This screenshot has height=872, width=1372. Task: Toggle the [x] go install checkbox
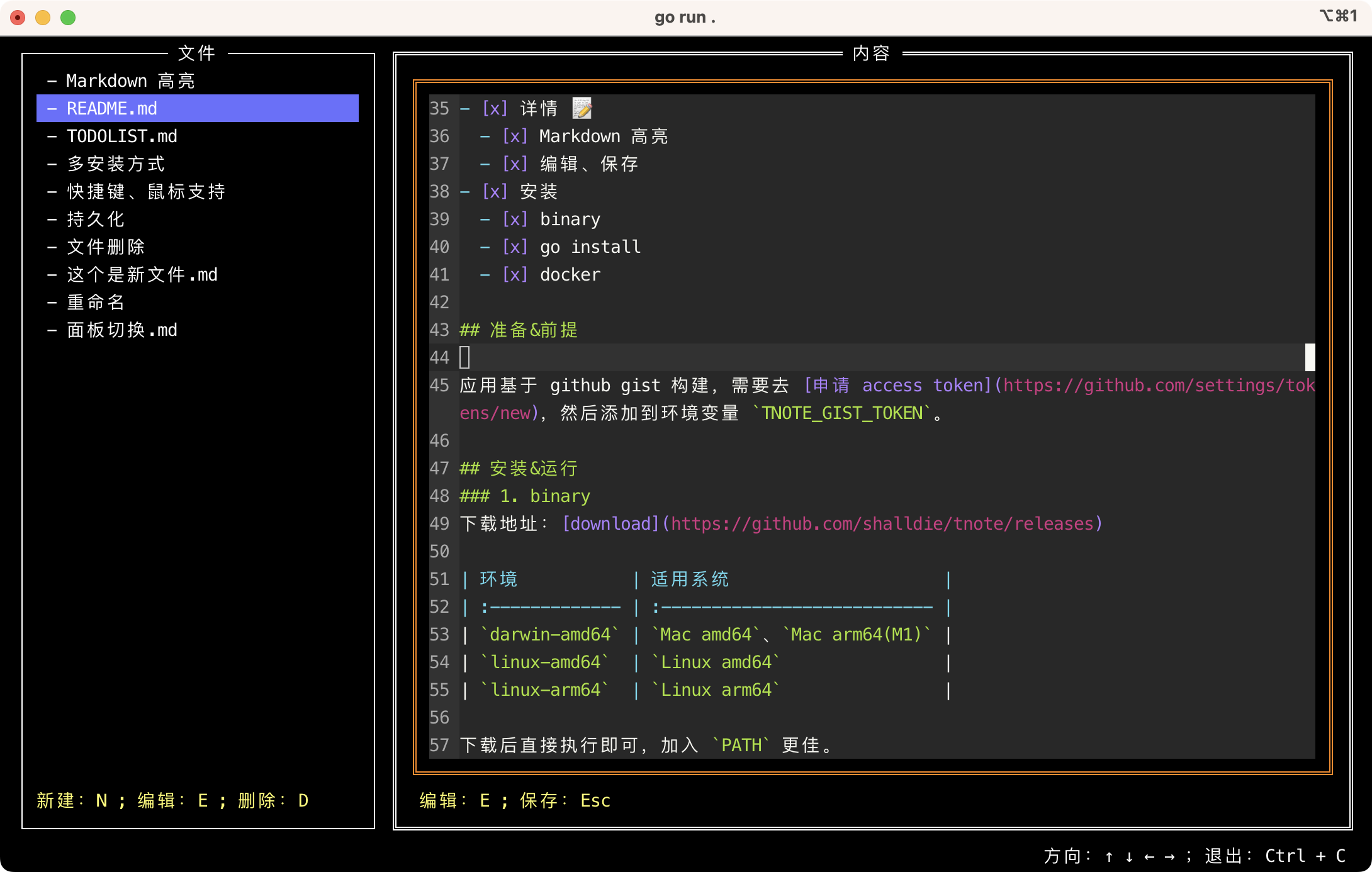pyautogui.click(x=515, y=247)
